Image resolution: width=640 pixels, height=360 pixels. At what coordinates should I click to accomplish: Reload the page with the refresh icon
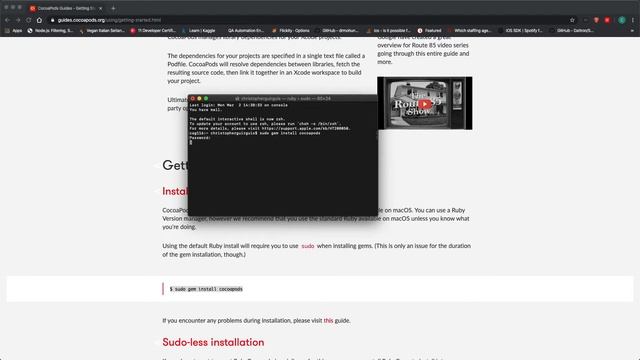pos(29,20)
